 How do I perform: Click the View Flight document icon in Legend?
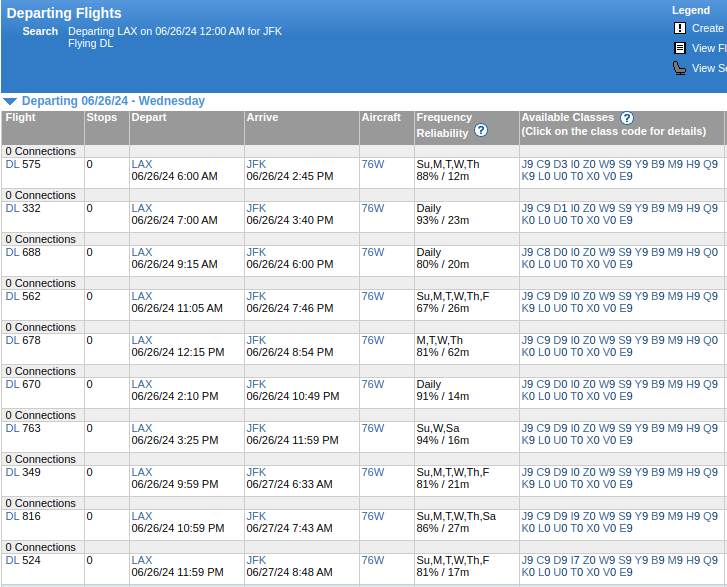coord(680,48)
